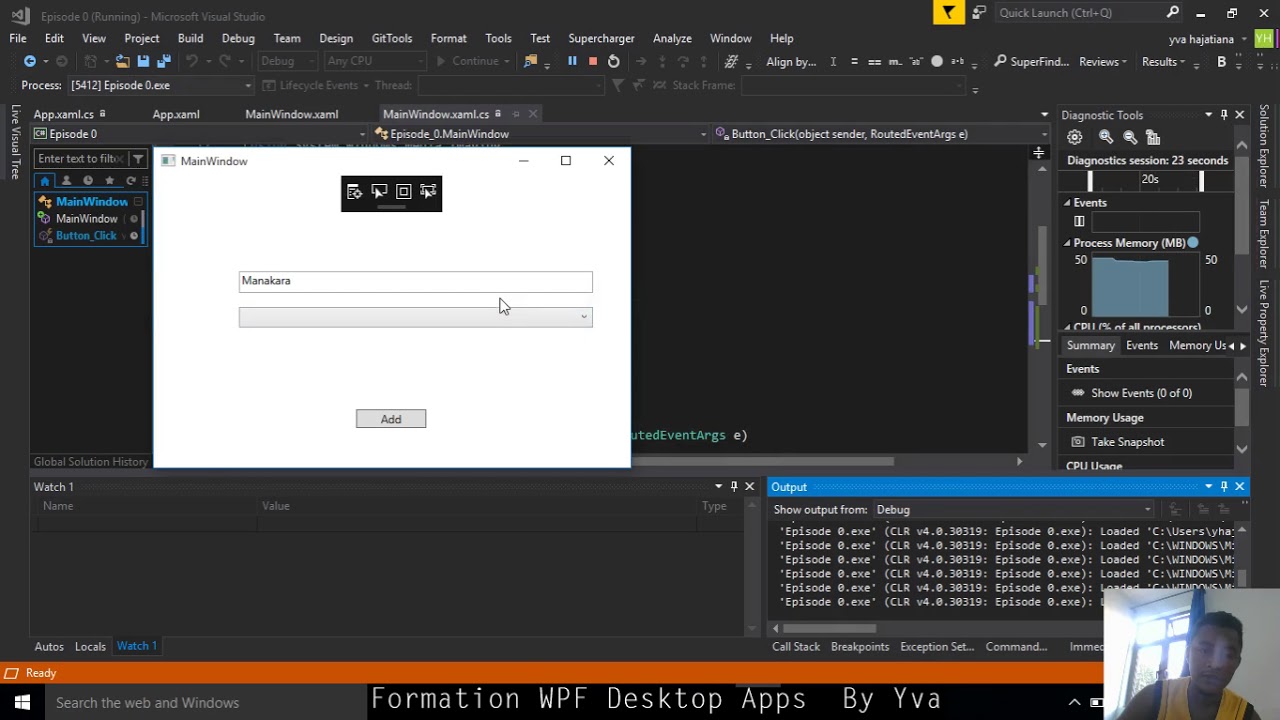Click the refresh icon in left panel
Screen dimensions: 1280x720
pos(131,180)
